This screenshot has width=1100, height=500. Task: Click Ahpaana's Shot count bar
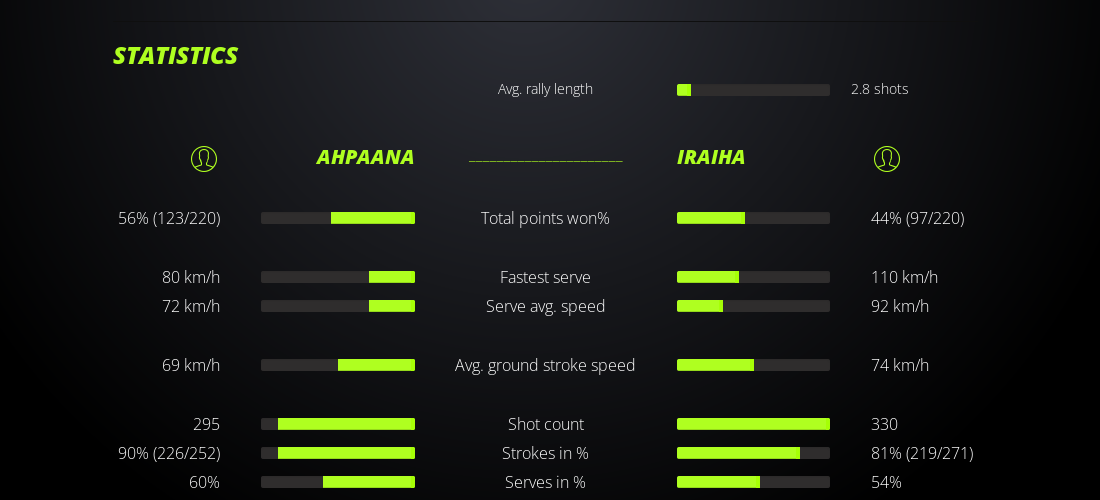338,424
